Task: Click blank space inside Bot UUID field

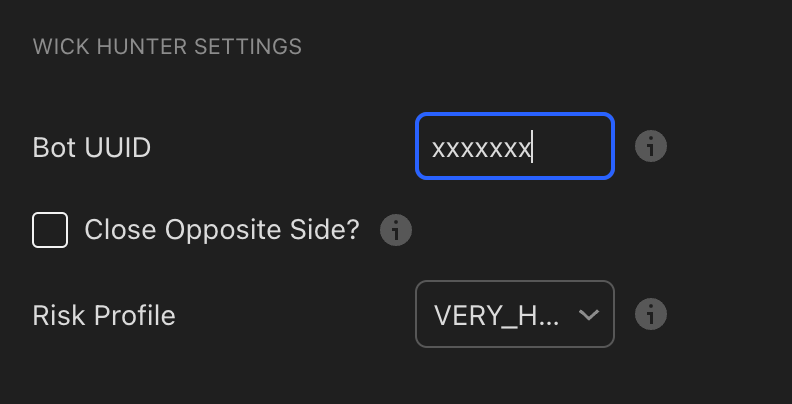Action: (x=571, y=146)
